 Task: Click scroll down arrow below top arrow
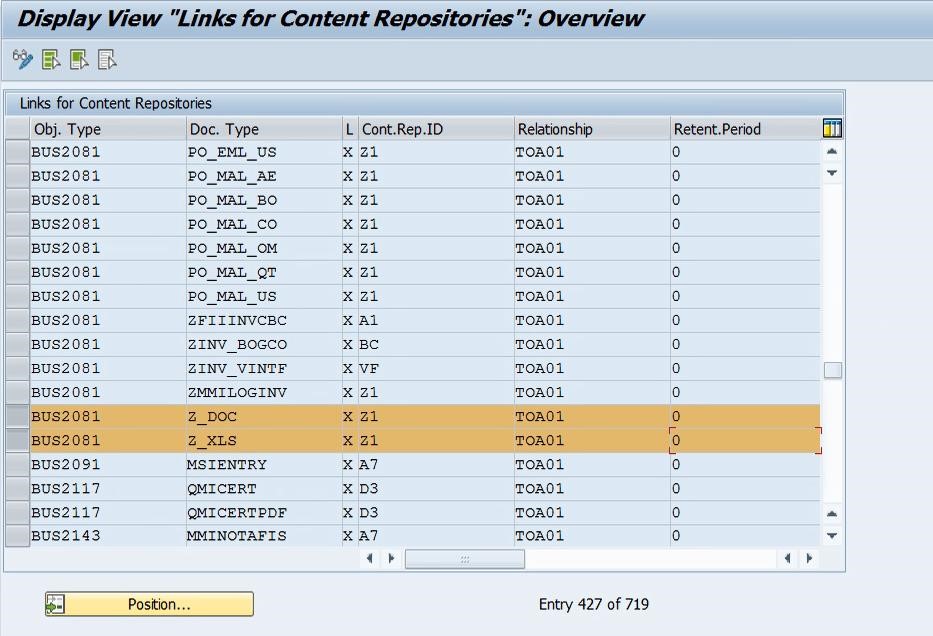(x=832, y=173)
